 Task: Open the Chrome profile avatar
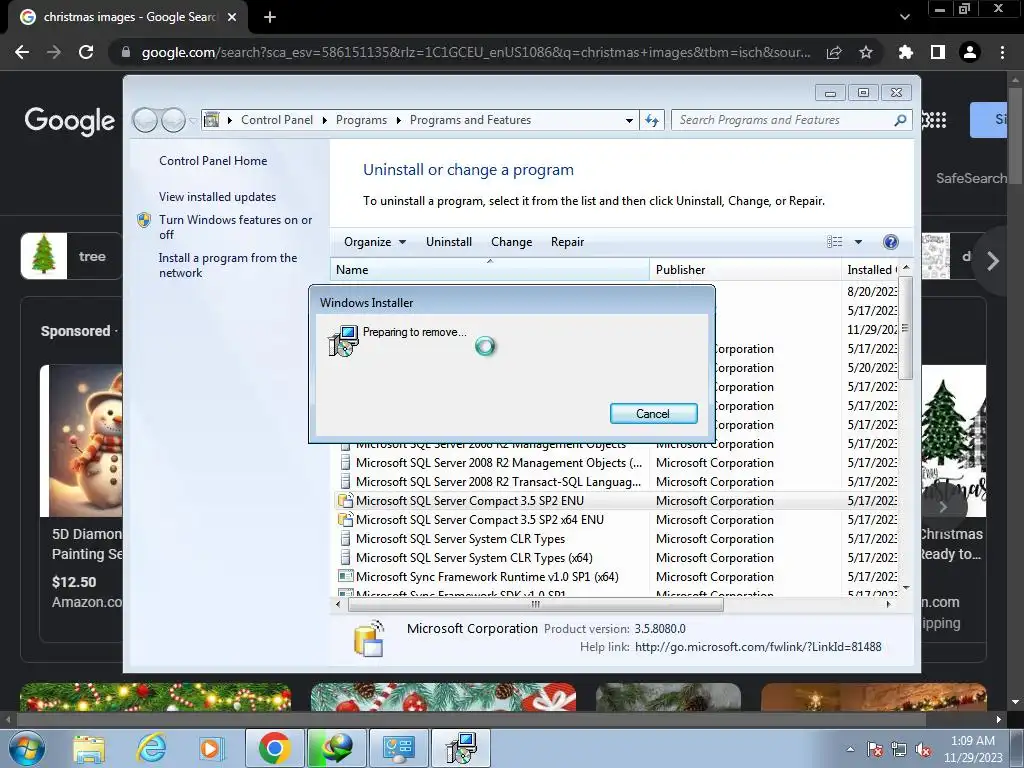click(970, 52)
